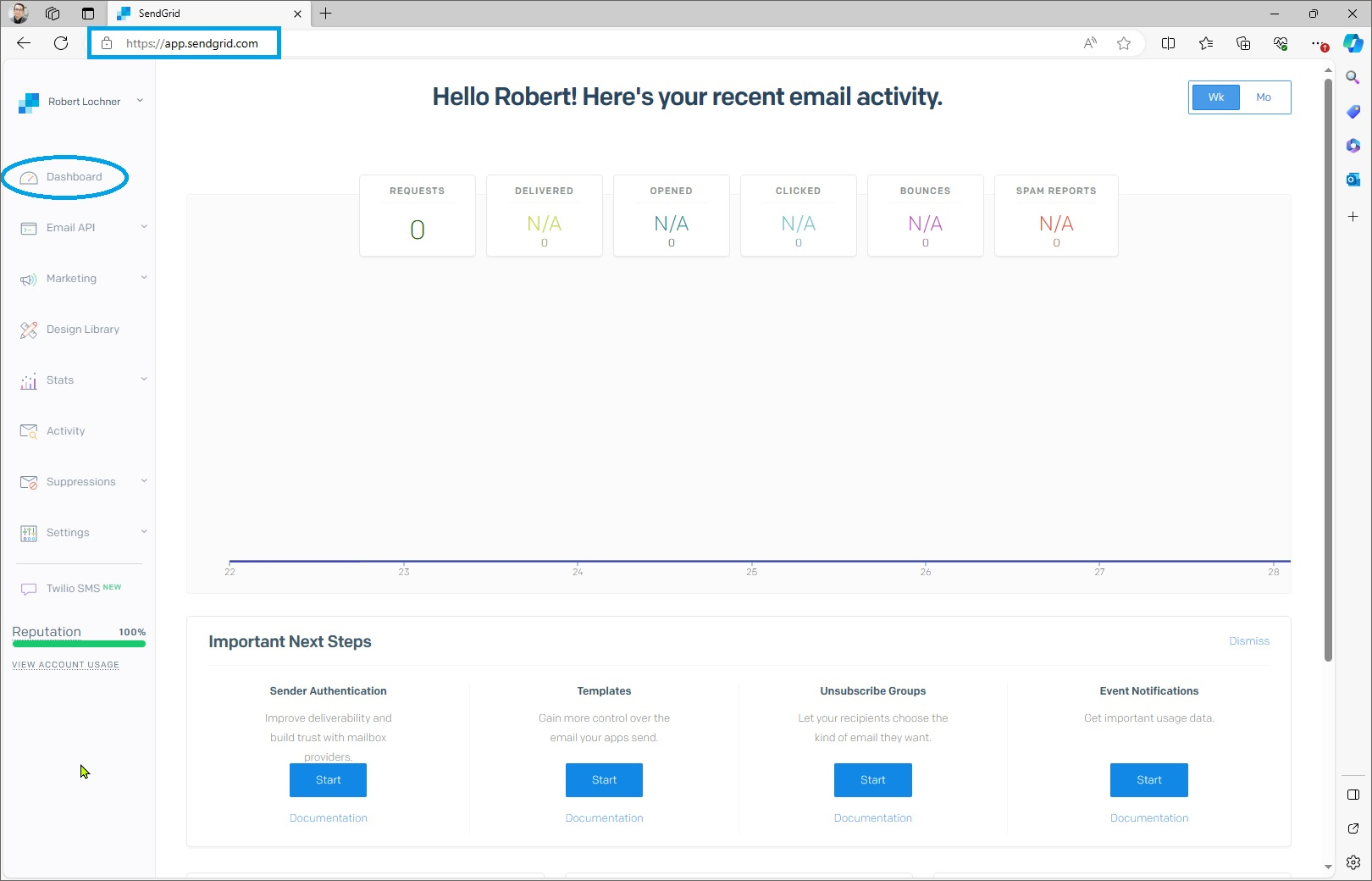Image resolution: width=1372 pixels, height=881 pixels.
Task: Click the Marketing megaphone icon
Action: pyautogui.click(x=29, y=280)
